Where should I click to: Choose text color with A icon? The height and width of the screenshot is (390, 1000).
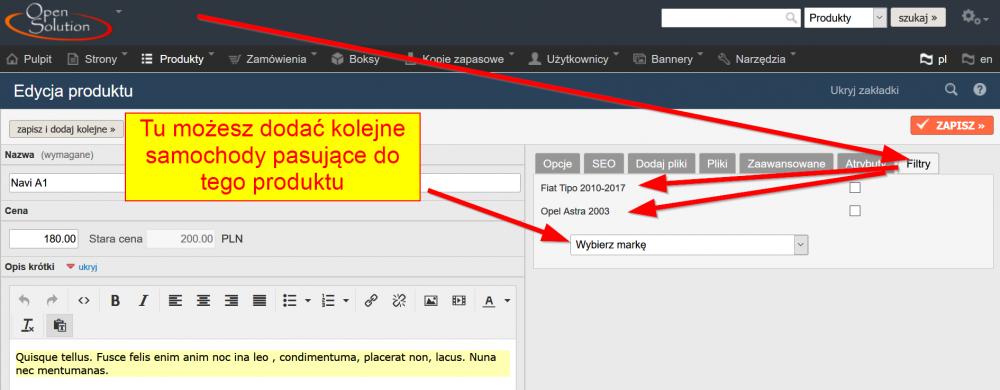click(489, 301)
